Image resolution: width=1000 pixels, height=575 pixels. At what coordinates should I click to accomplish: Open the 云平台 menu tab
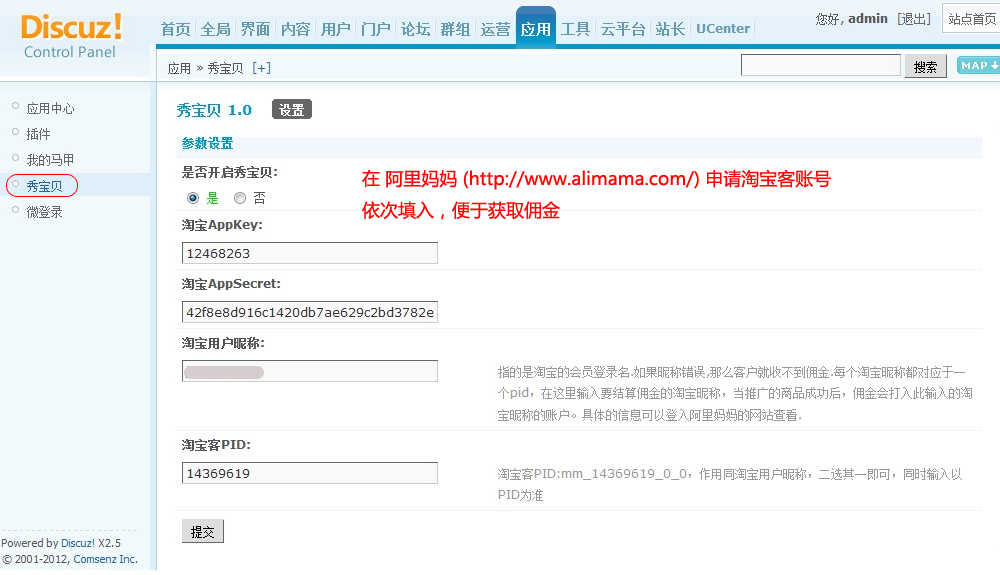623,29
